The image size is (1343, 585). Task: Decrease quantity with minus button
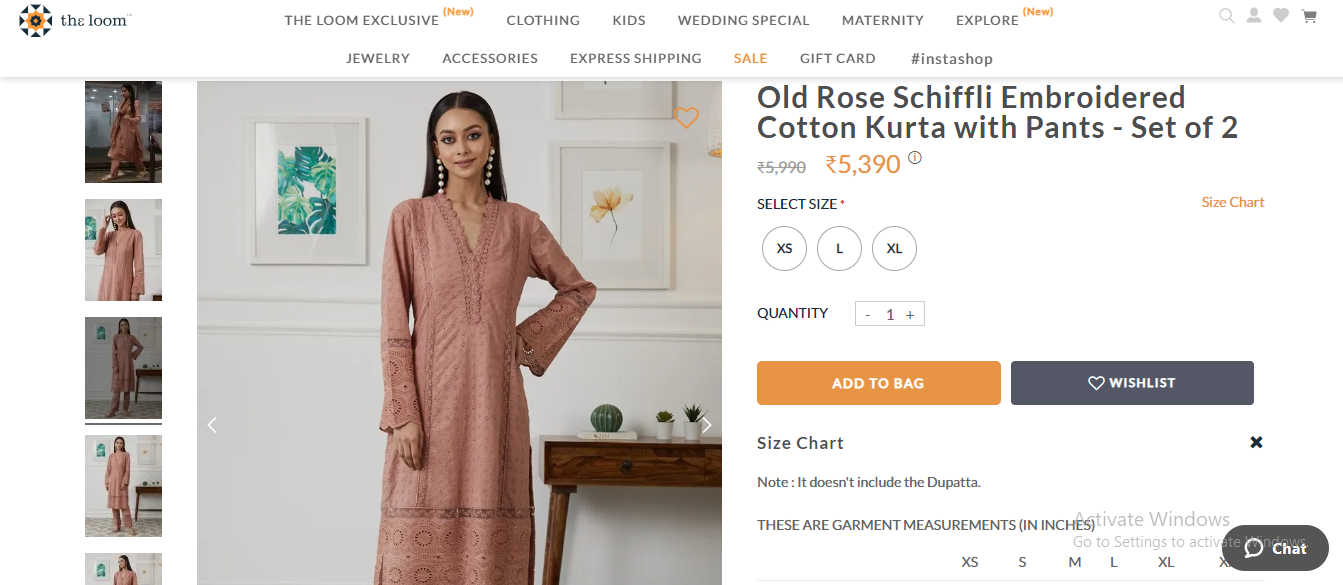pyautogui.click(x=867, y=314)
